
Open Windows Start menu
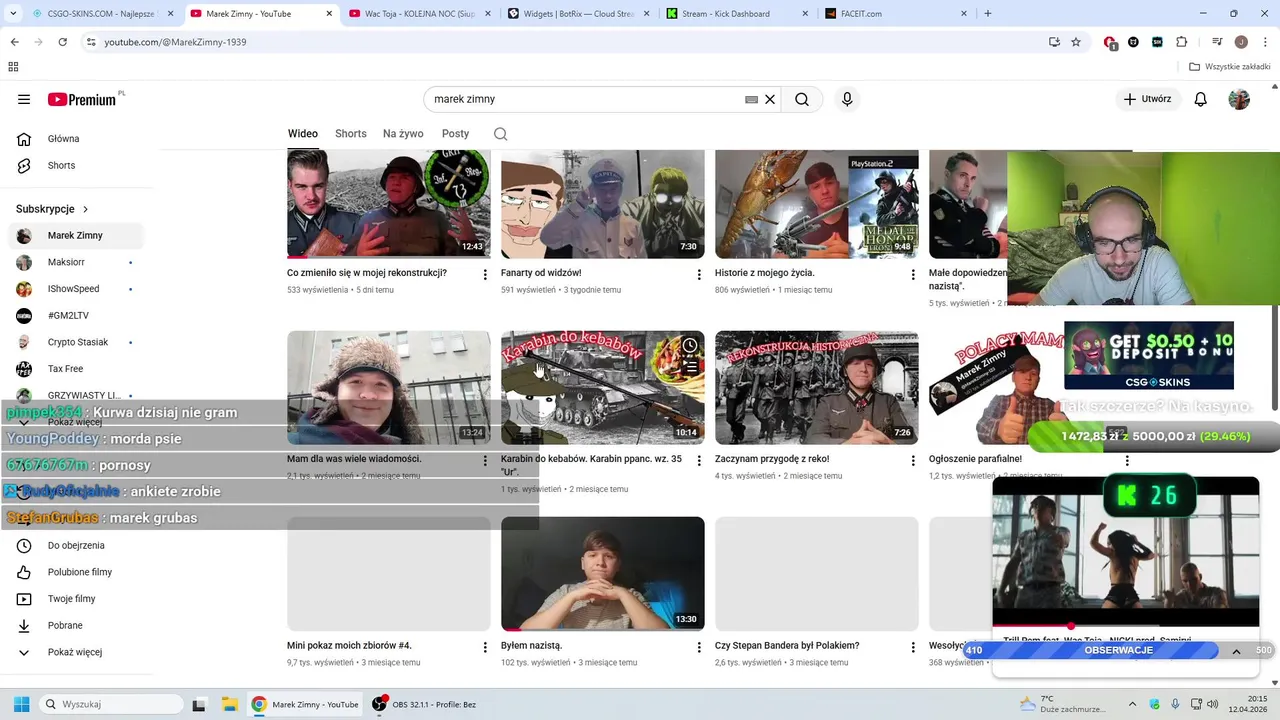tap(21, 704)
